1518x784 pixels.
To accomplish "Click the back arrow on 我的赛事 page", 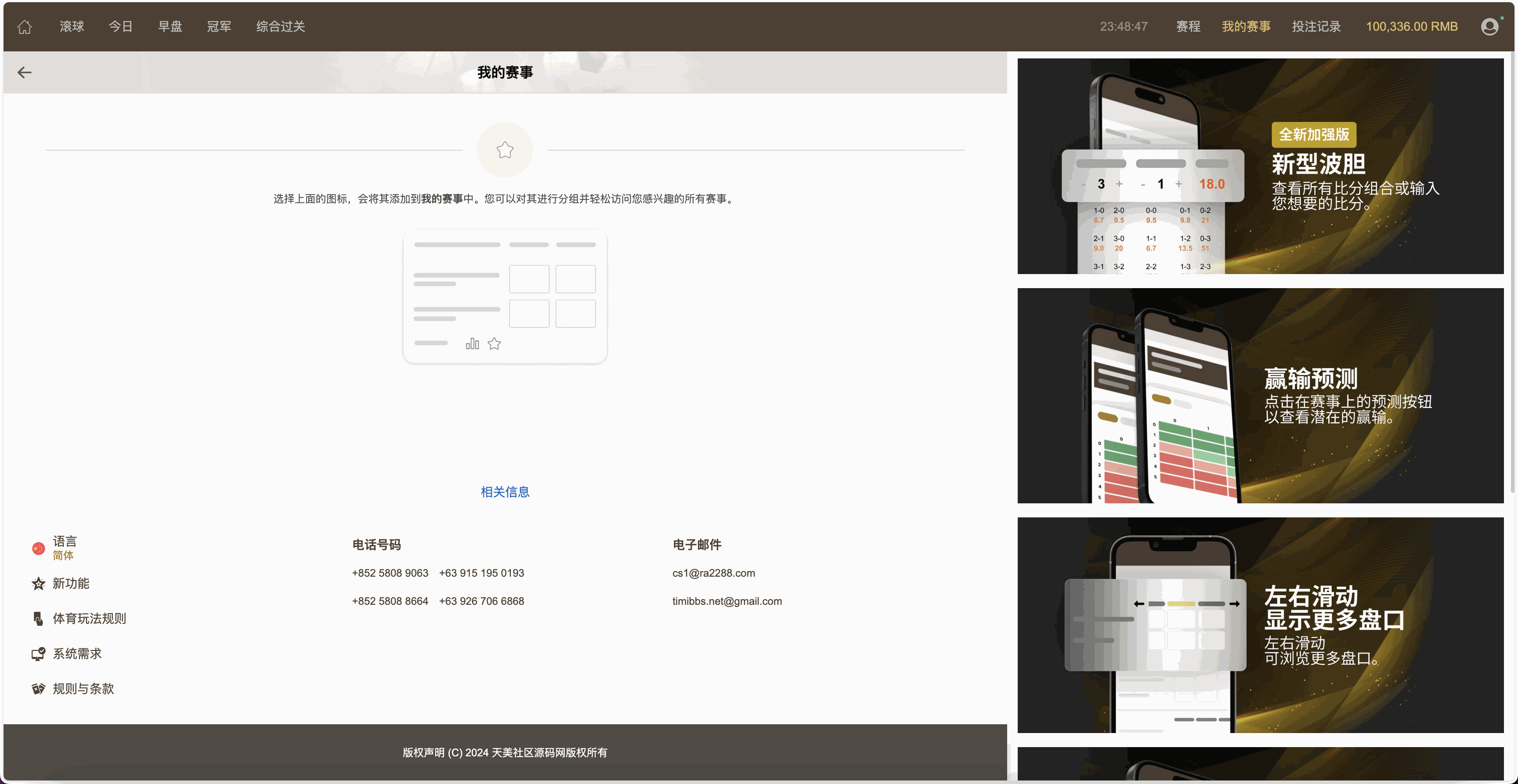I will pyautogui.click(x=25, y=72).
